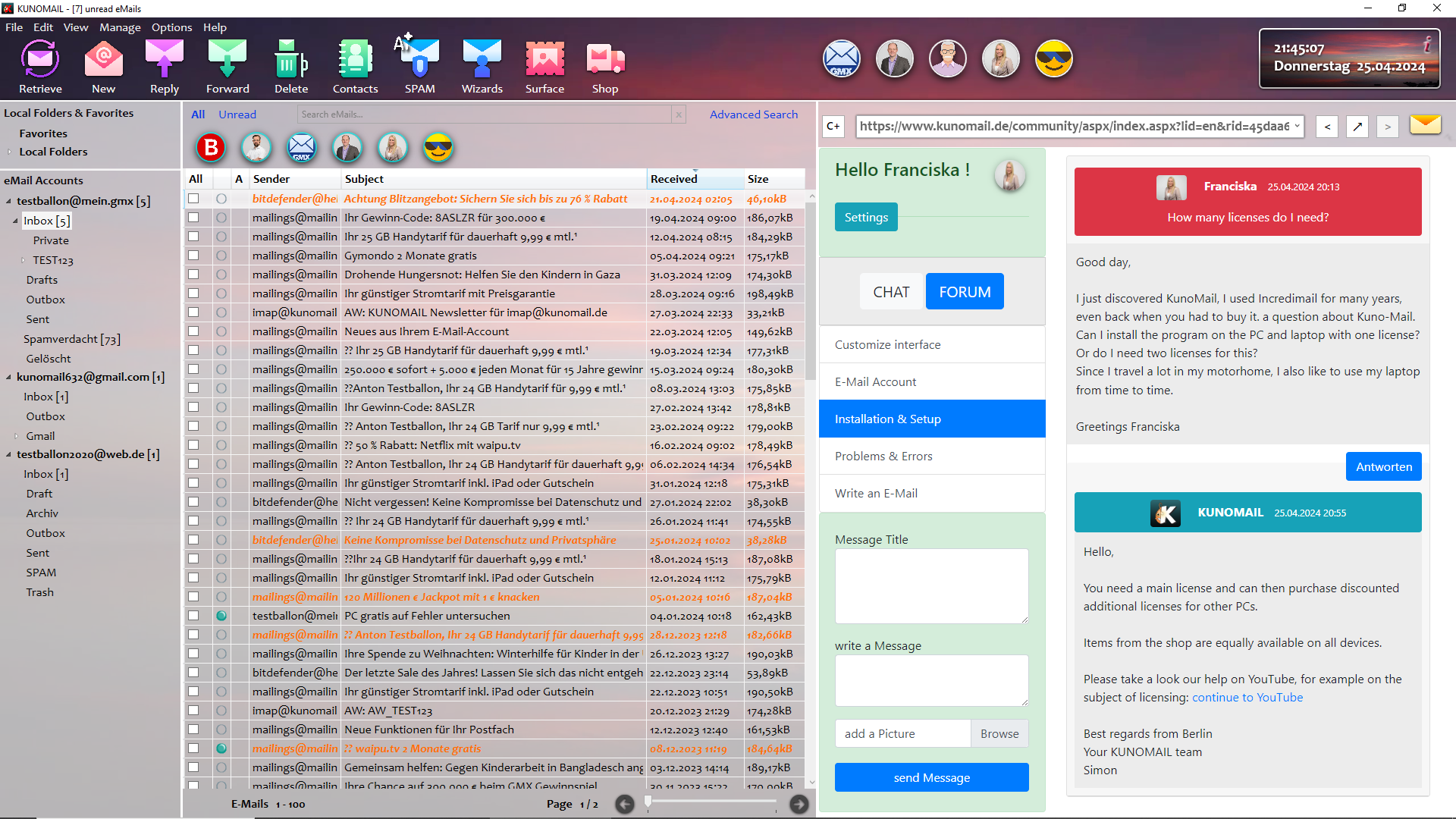Click the Antworten button
Image resolution: width=1456 pixels, height=819 pixels.
coord(1383,467)
